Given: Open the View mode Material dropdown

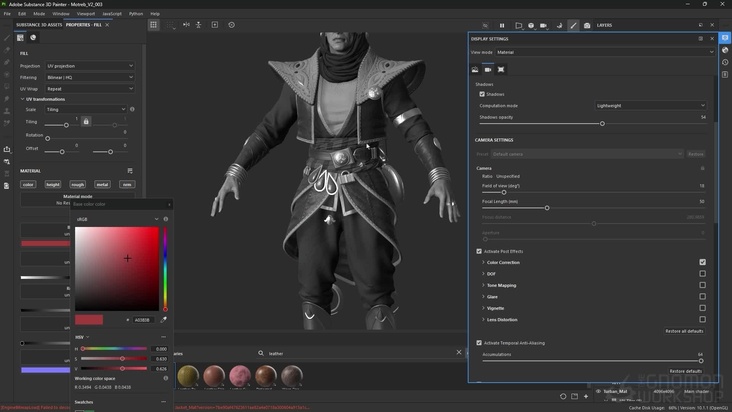Looking at the screenshot, I should pos(605,52).
